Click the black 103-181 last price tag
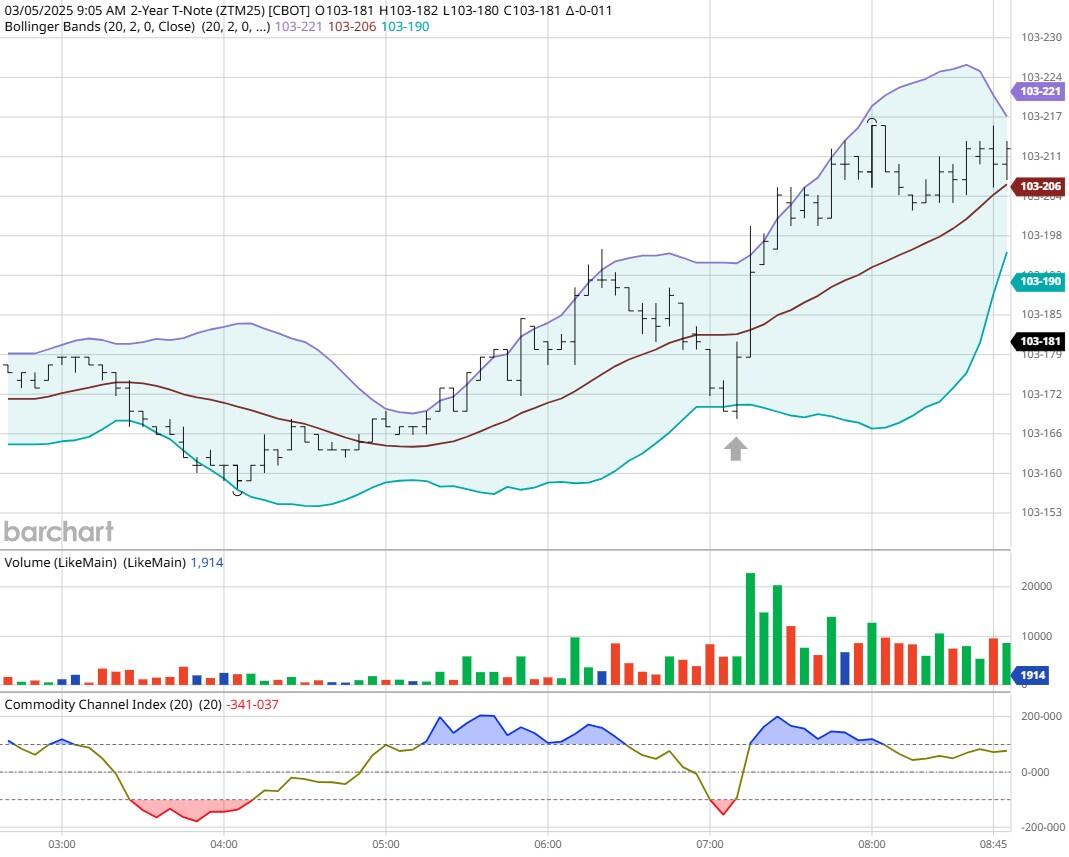Image resolution: width=1069 pixels, height=857 pixels. (x=1040, y=342)
